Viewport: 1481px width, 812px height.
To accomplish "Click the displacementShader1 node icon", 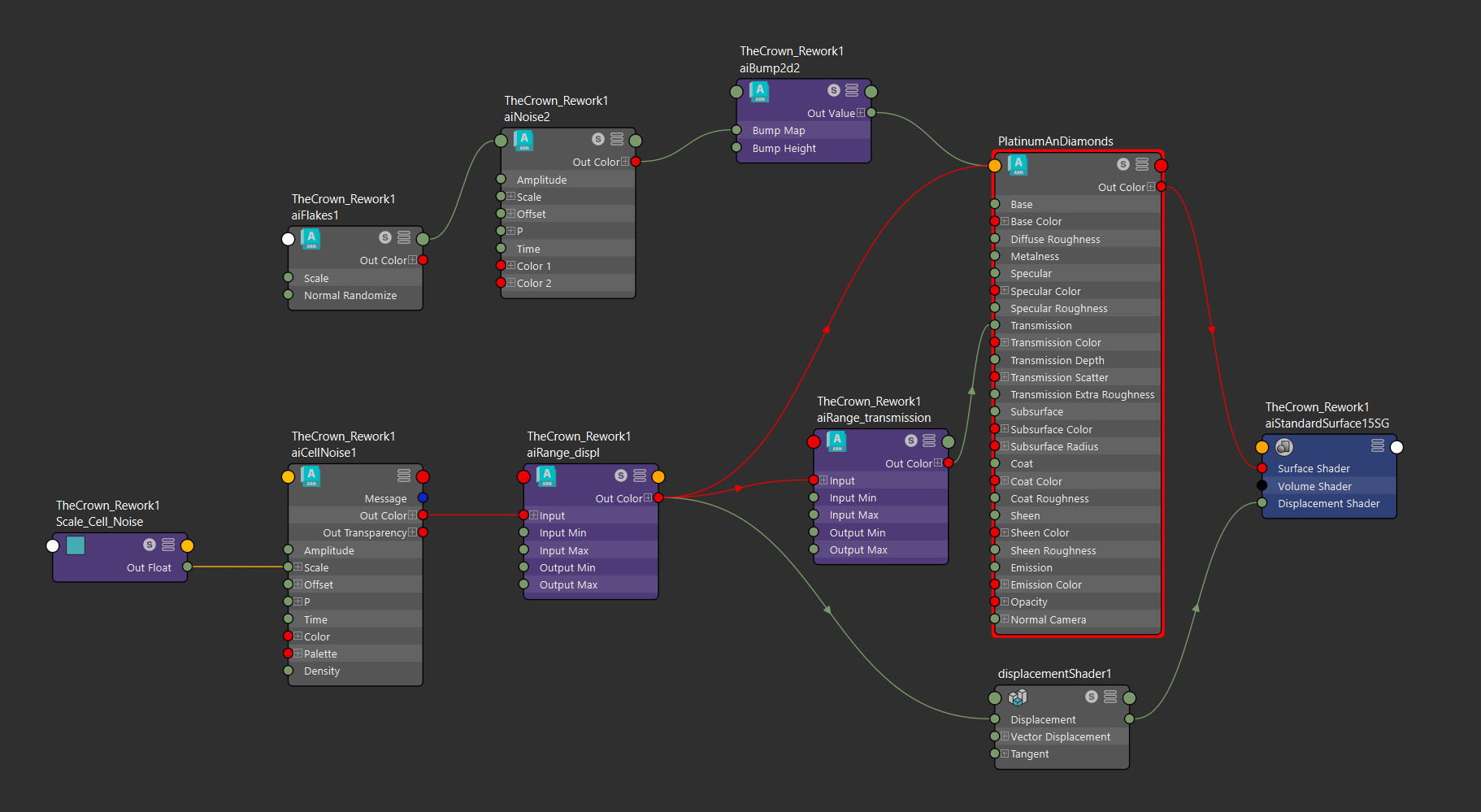I will tap(1018, 697).
